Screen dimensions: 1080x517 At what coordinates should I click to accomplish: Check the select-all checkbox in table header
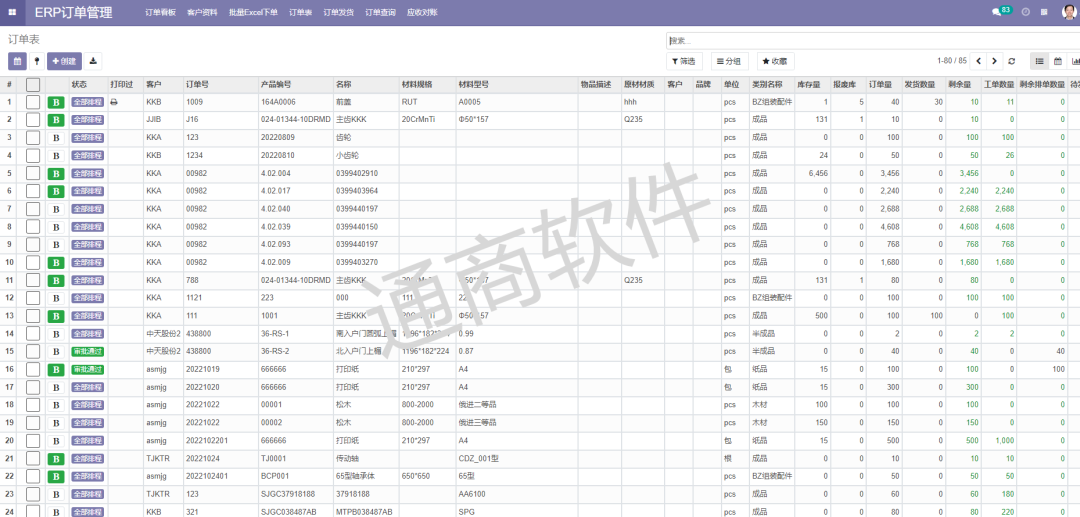click(x=33, y=85)
